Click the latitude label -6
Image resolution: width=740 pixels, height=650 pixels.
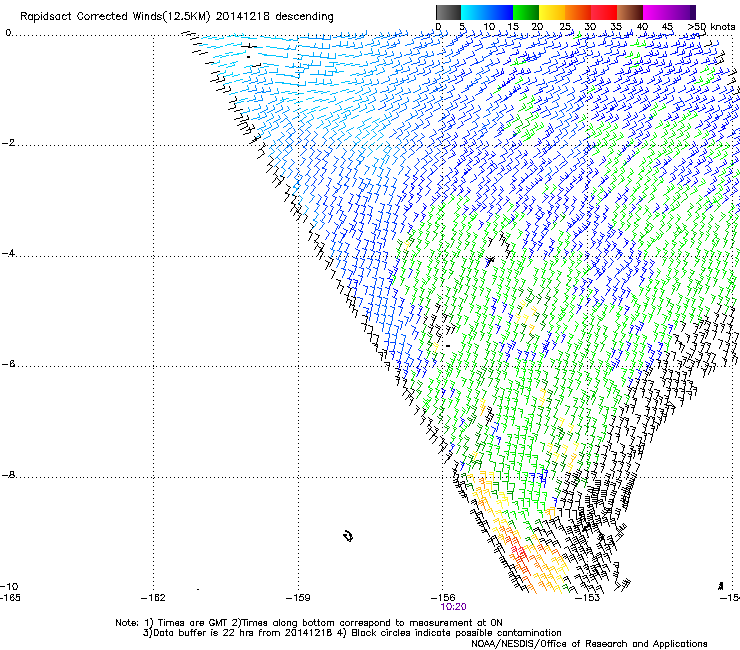(8, 364)
